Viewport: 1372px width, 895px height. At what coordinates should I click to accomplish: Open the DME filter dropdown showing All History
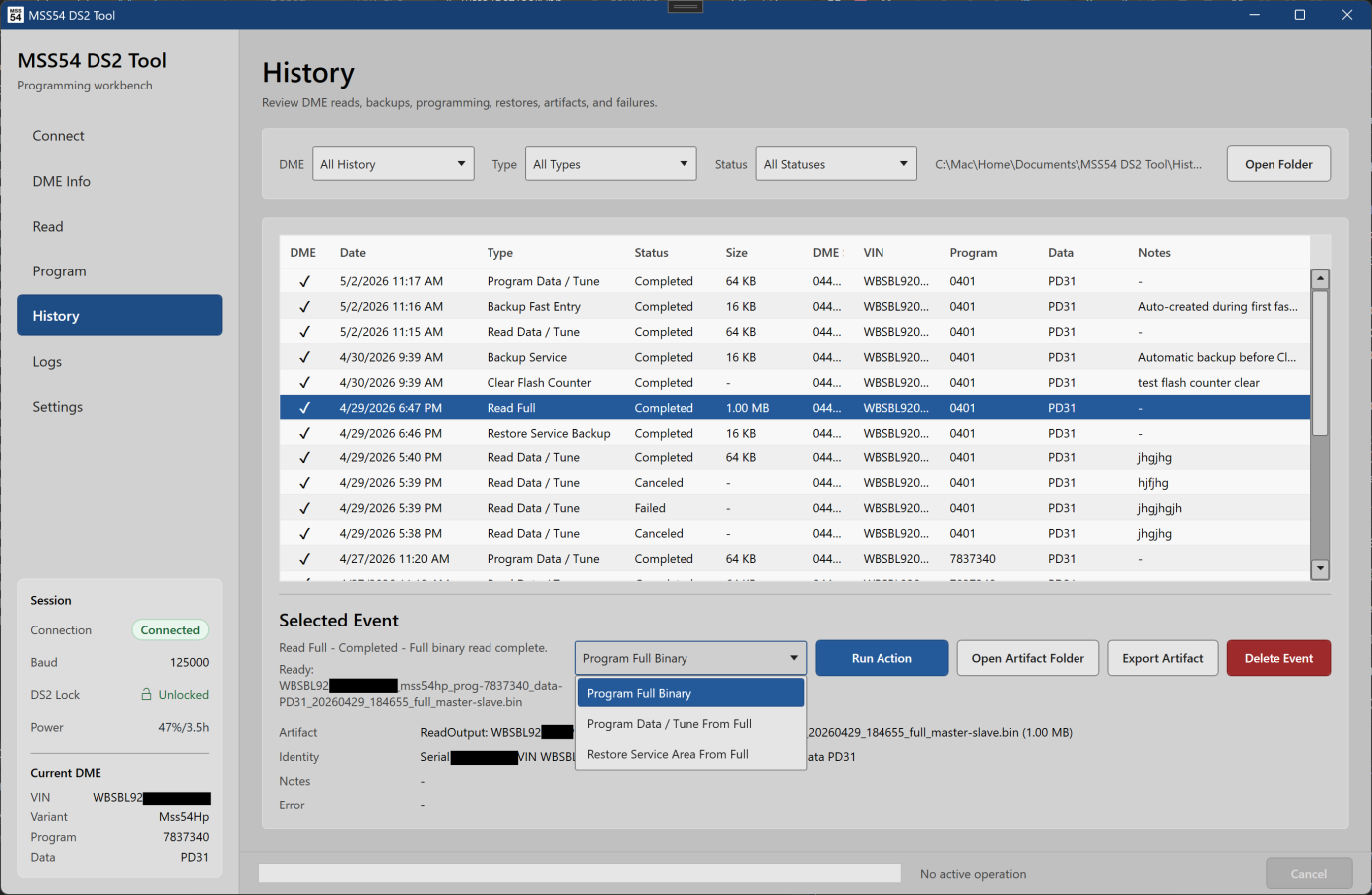click(393, 164)
